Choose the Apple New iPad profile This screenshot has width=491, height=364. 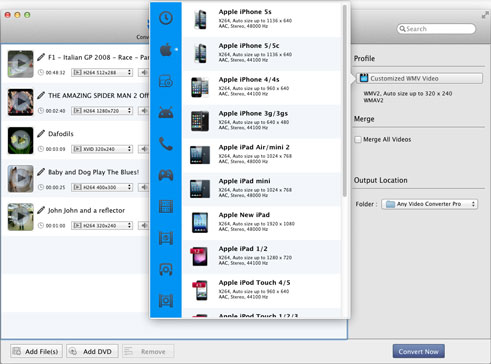(262, 223)
